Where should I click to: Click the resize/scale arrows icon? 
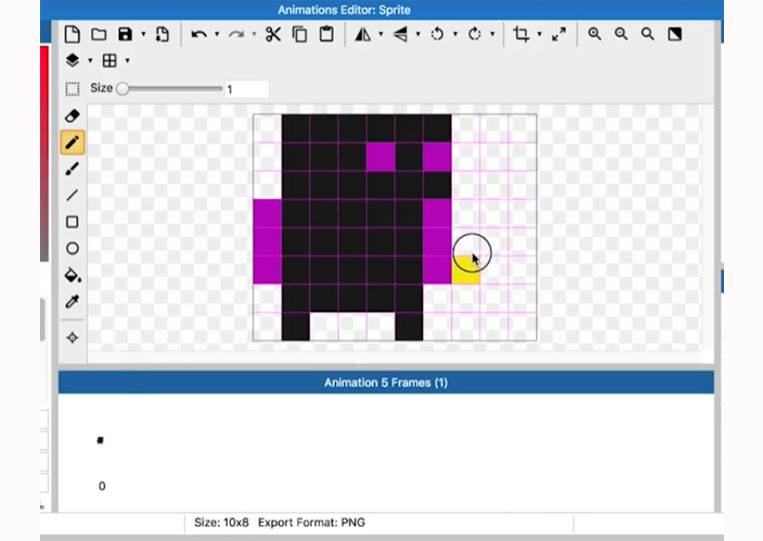tap(559, 34)
